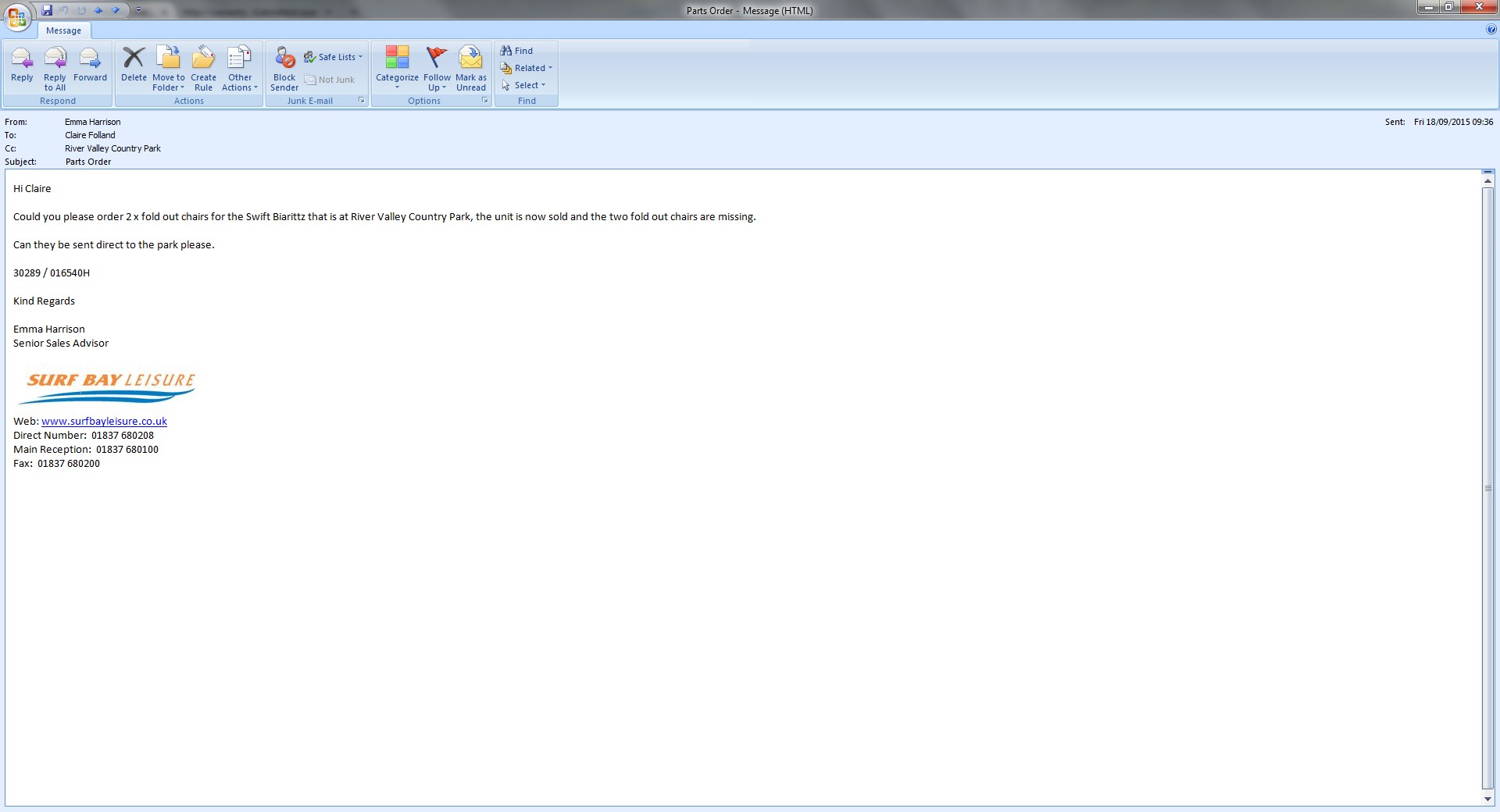Screen dimensions: 1500x812
Task: Open the Move to Folder menu
Action: (x=169, y=69)
